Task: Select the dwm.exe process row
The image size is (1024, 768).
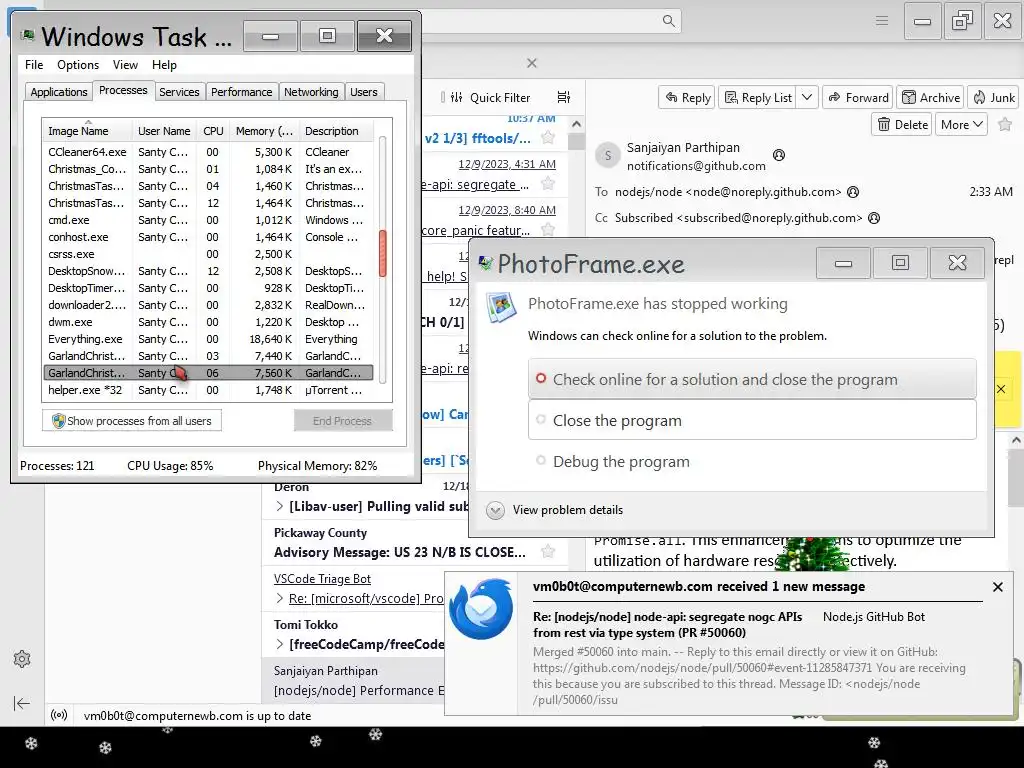Action: click(x=208, y=322)
